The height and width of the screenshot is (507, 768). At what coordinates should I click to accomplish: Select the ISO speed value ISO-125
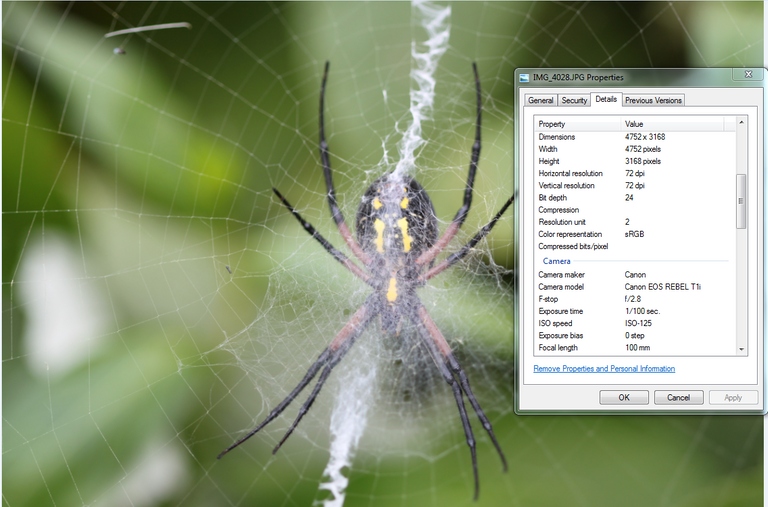tap(638, 323)
